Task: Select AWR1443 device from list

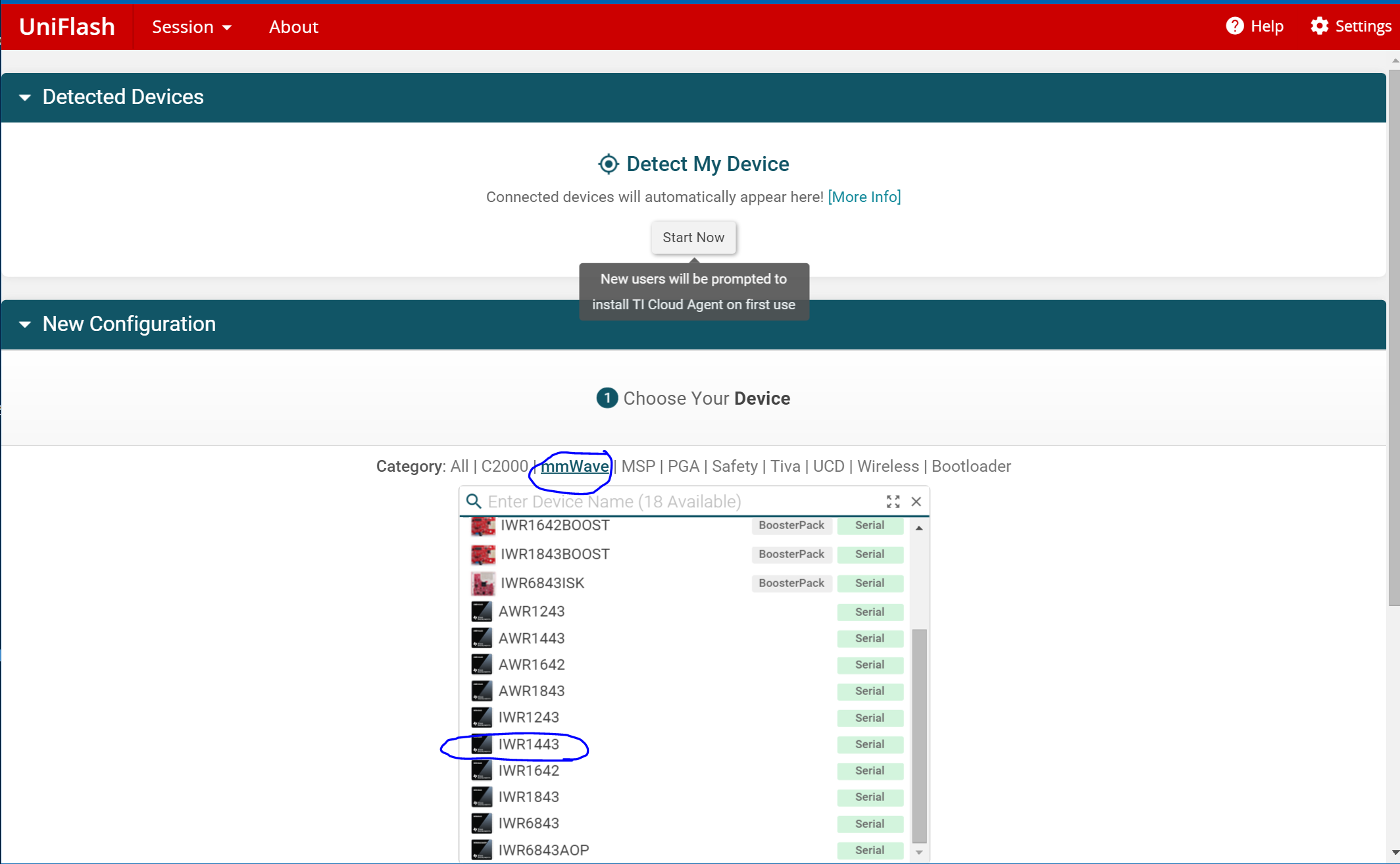Action: [x=687, y=638]
